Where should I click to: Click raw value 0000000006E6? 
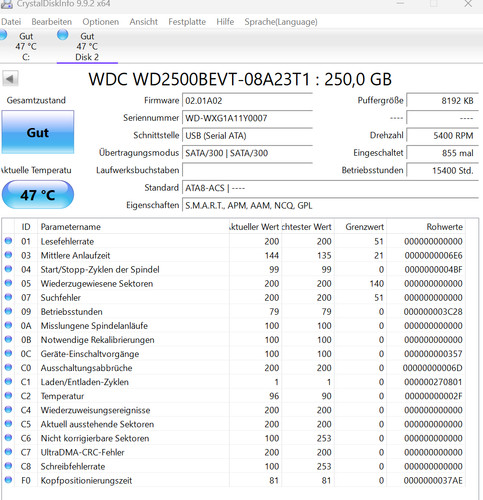click(433, 255)
